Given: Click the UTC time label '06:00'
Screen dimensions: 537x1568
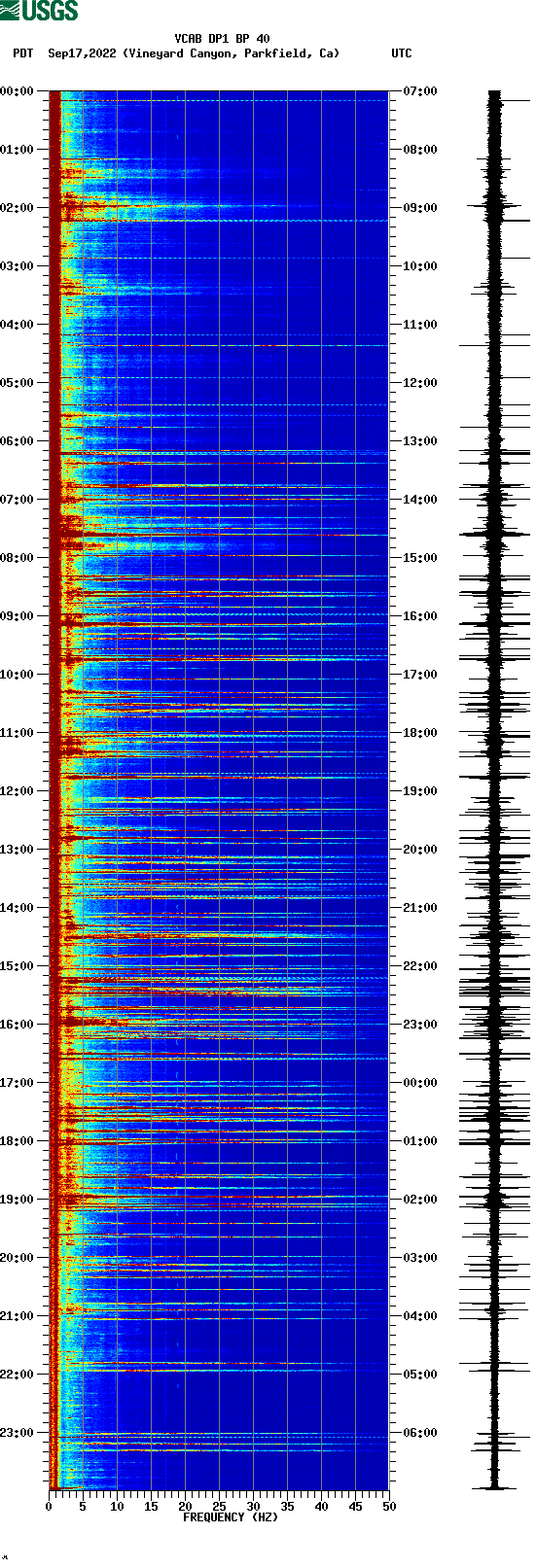Looking at the screenshot, I should coord(420,1433).
